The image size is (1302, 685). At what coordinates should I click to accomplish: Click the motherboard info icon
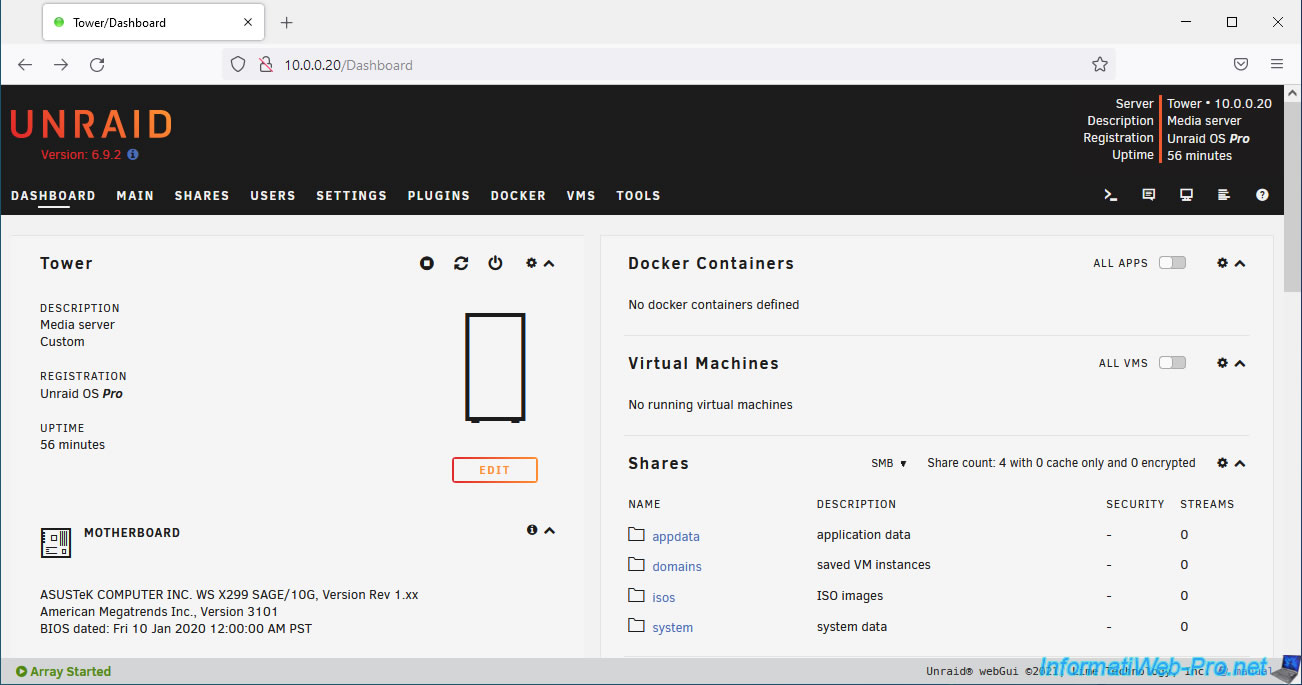pos(532,530)
